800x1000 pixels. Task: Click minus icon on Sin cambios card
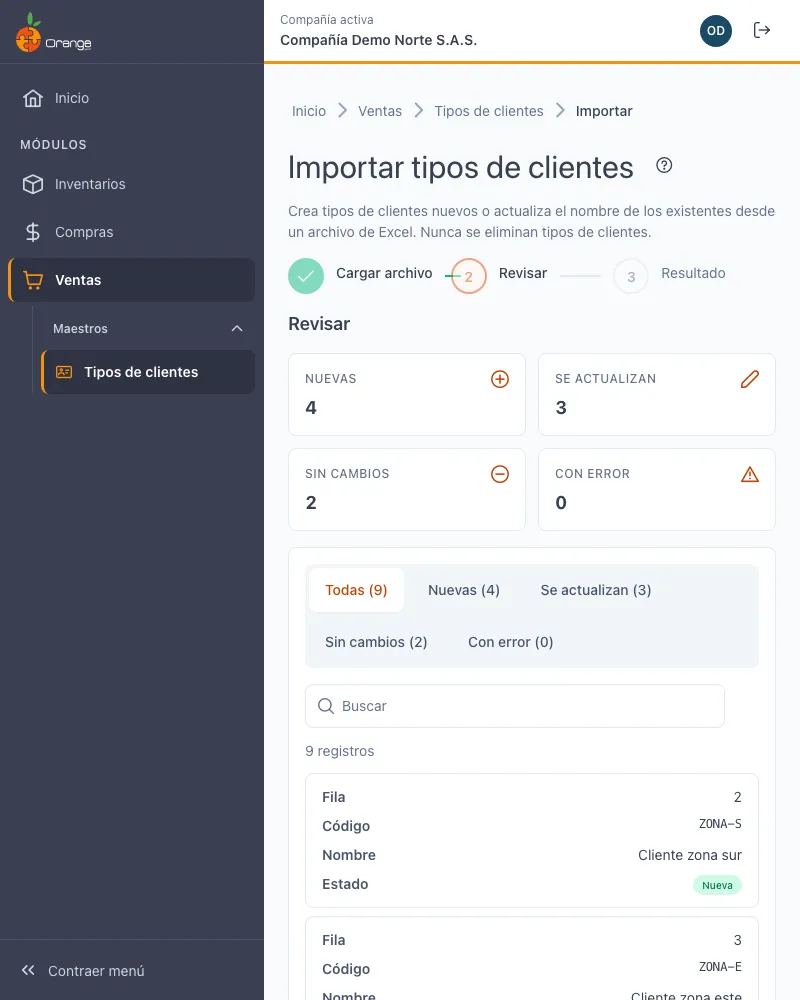(500, 474)
